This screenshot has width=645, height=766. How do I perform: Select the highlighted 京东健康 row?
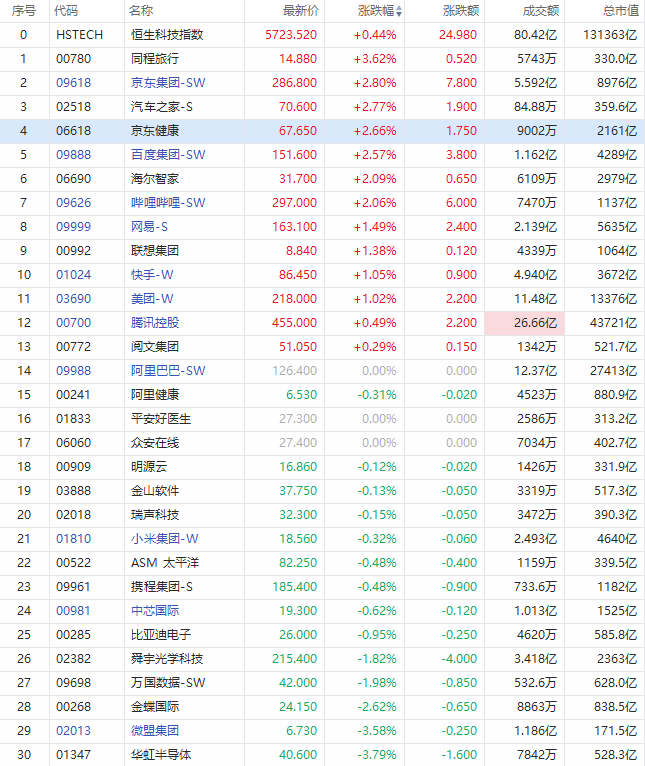[322, 131]
